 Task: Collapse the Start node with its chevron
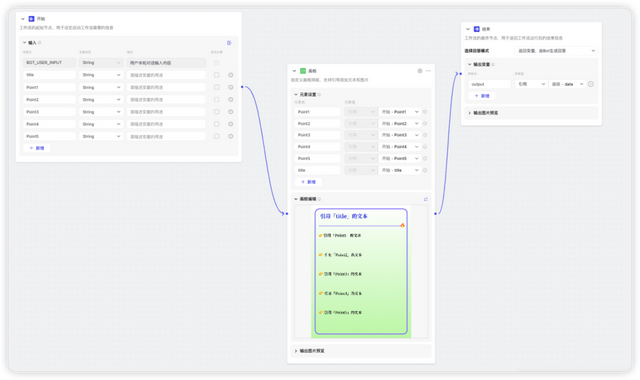point(23,19)
